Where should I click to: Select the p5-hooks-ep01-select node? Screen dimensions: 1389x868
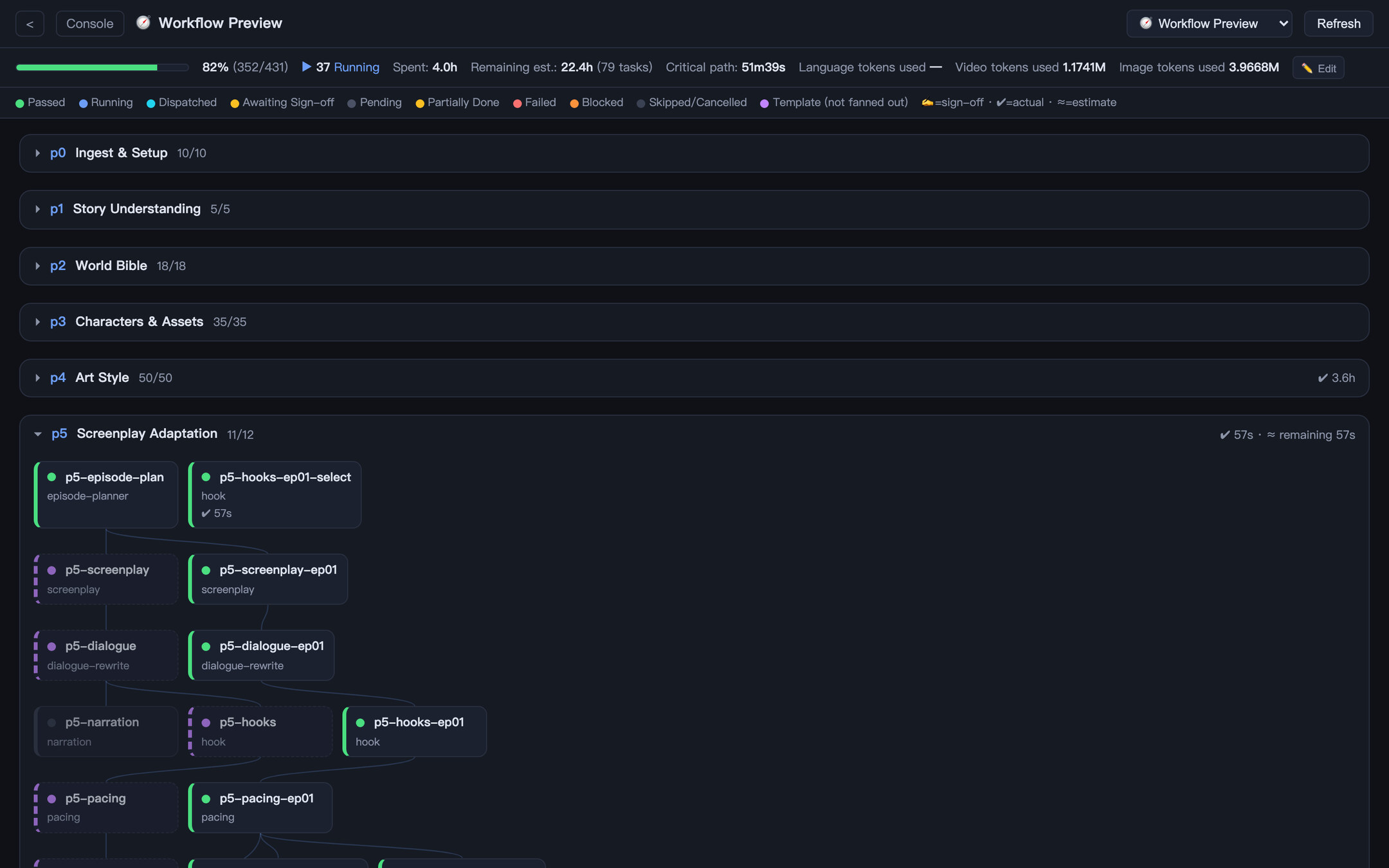coord(275,494)
